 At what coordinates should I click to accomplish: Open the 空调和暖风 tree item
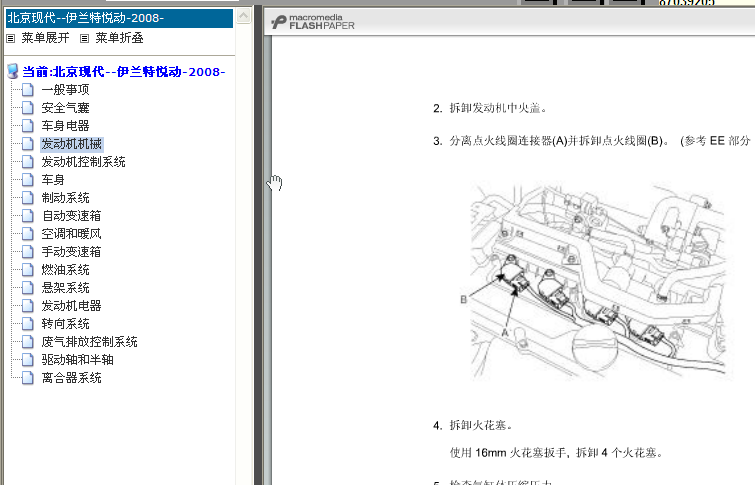(x=71, y=234)
